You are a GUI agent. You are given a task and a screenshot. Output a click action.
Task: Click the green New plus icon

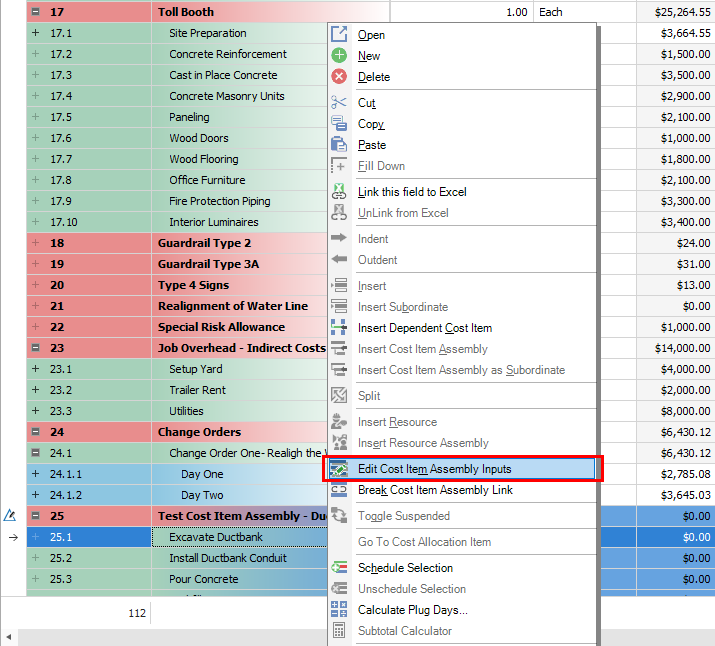(x=339, y=56)
